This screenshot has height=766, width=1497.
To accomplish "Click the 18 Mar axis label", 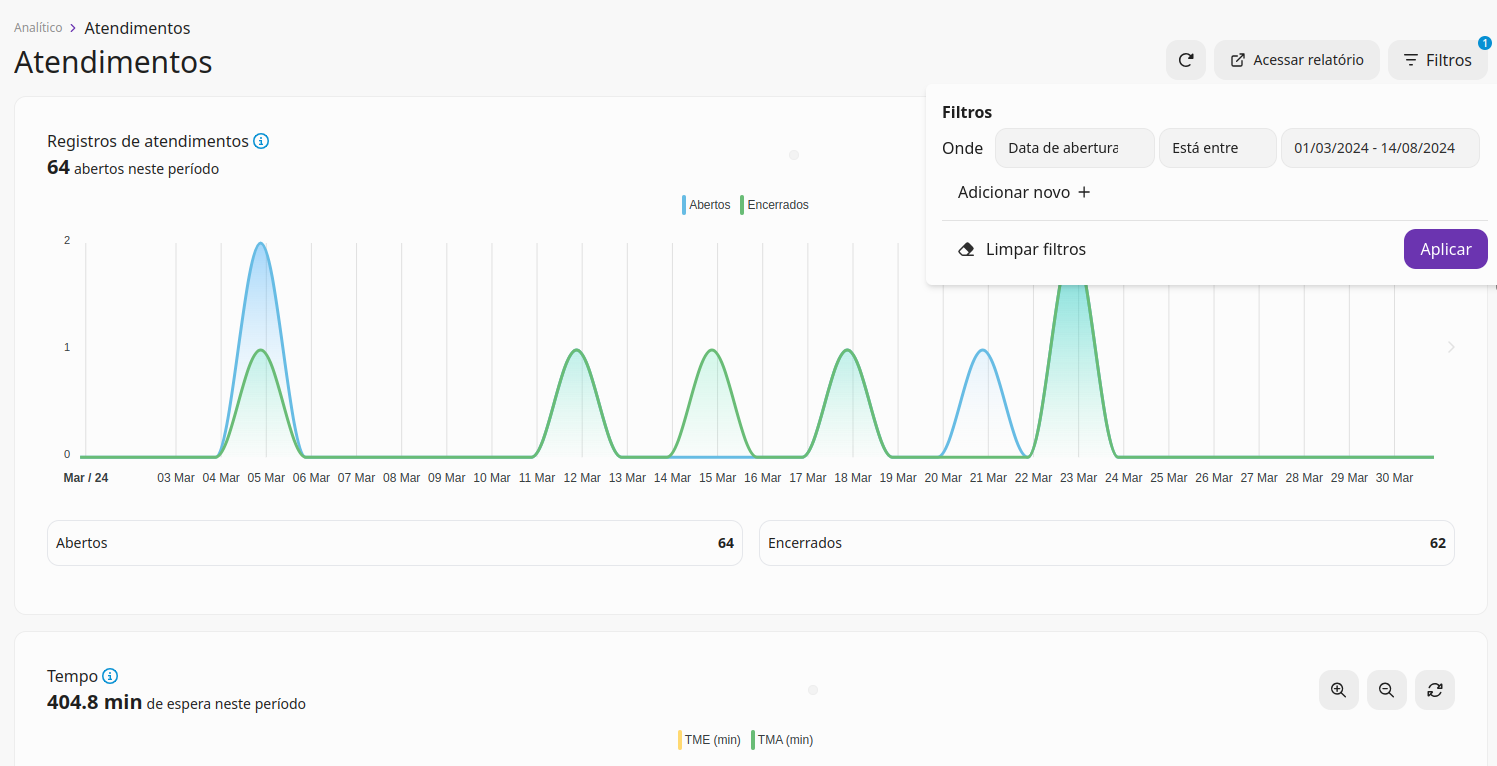I will coord(853,478).
